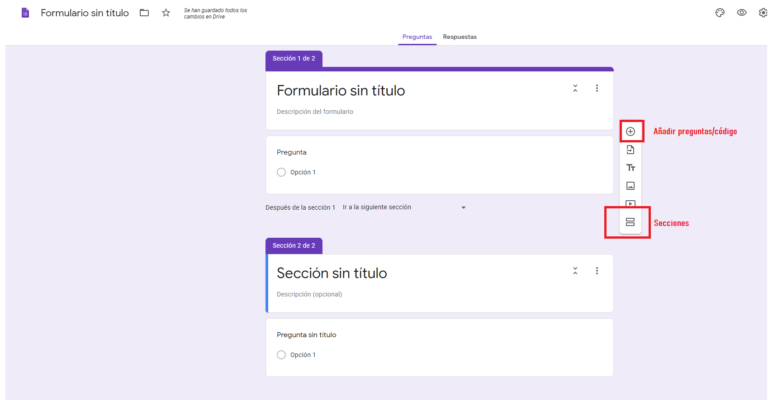Add a new section icon
Screen dimensions: 768x400
pyautogui.click(x=630, y=222)
